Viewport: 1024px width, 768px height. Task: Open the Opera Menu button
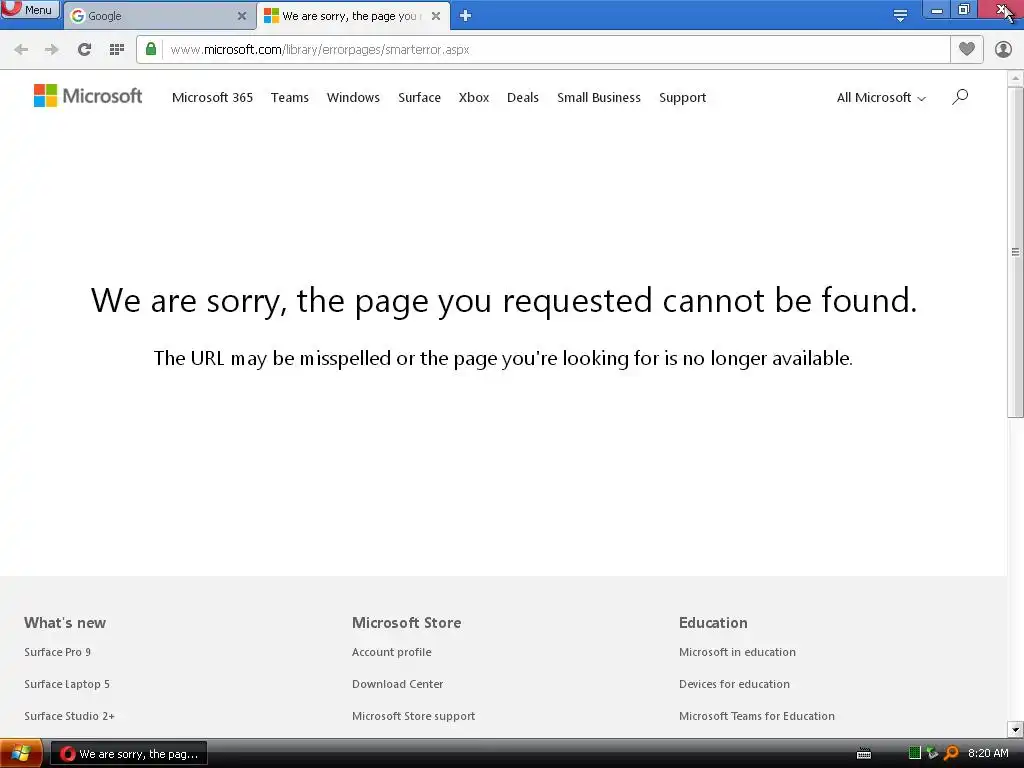pyautogui.click(x=29, y=10)
